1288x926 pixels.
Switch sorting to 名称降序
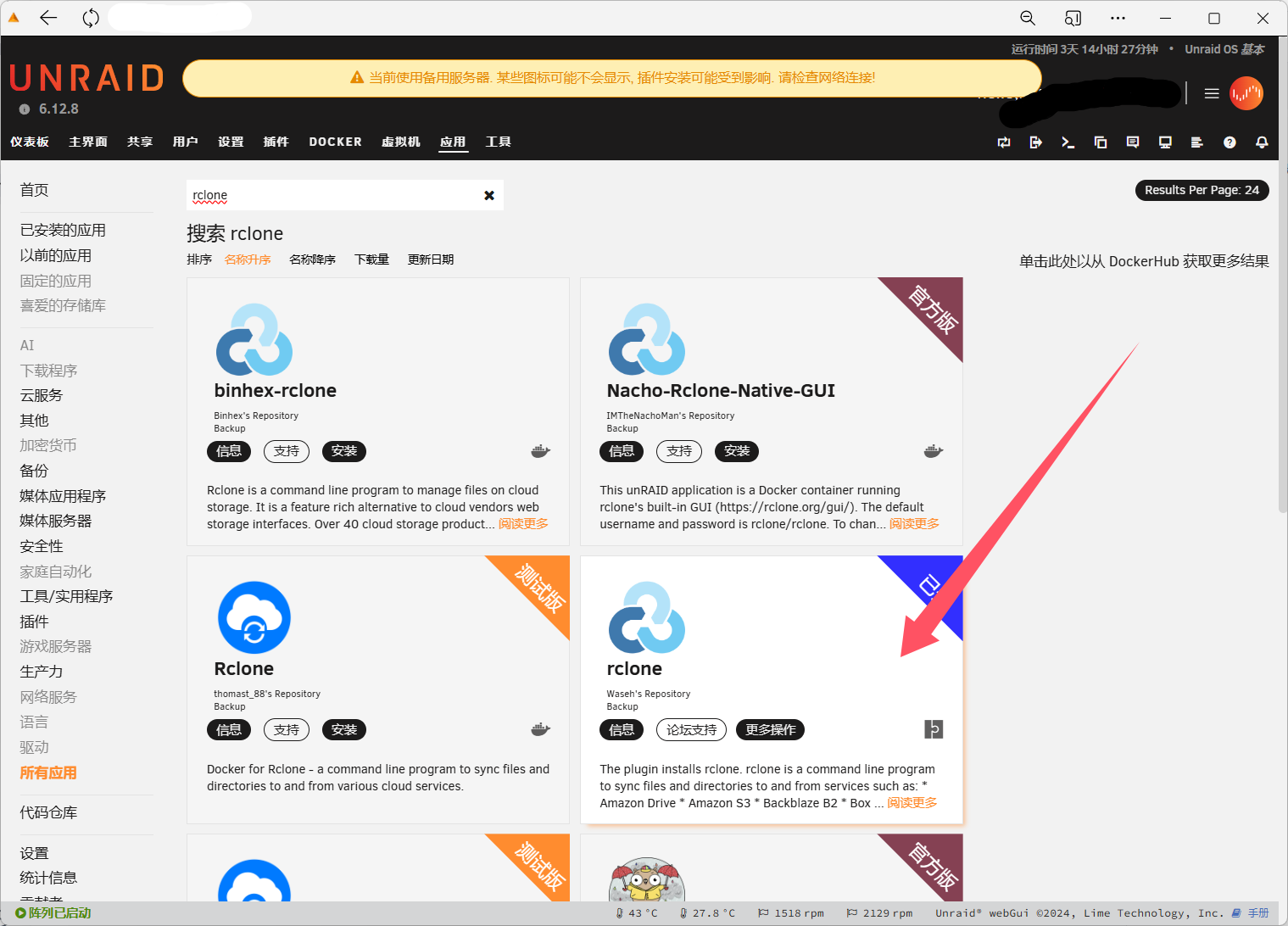(x=312, y=259)
